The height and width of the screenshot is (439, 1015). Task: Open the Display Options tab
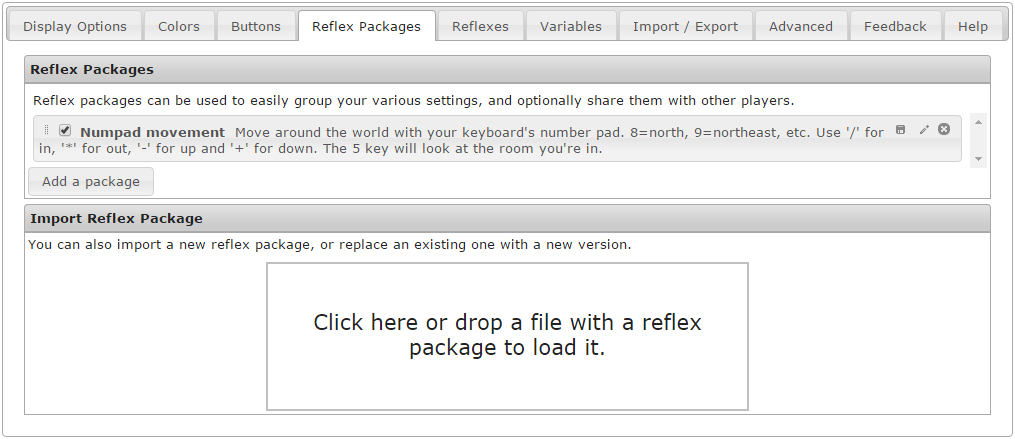click(x=75, y=27)
